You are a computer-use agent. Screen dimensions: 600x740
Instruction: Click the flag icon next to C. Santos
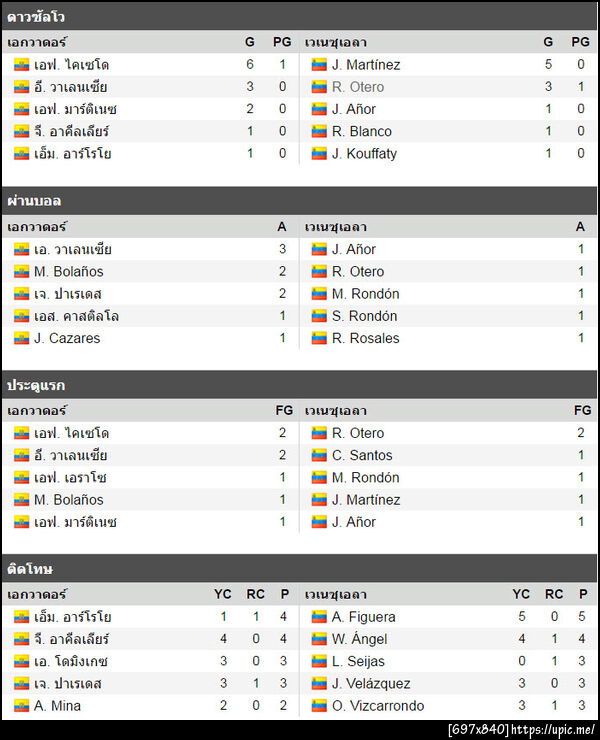coord(320,456)
